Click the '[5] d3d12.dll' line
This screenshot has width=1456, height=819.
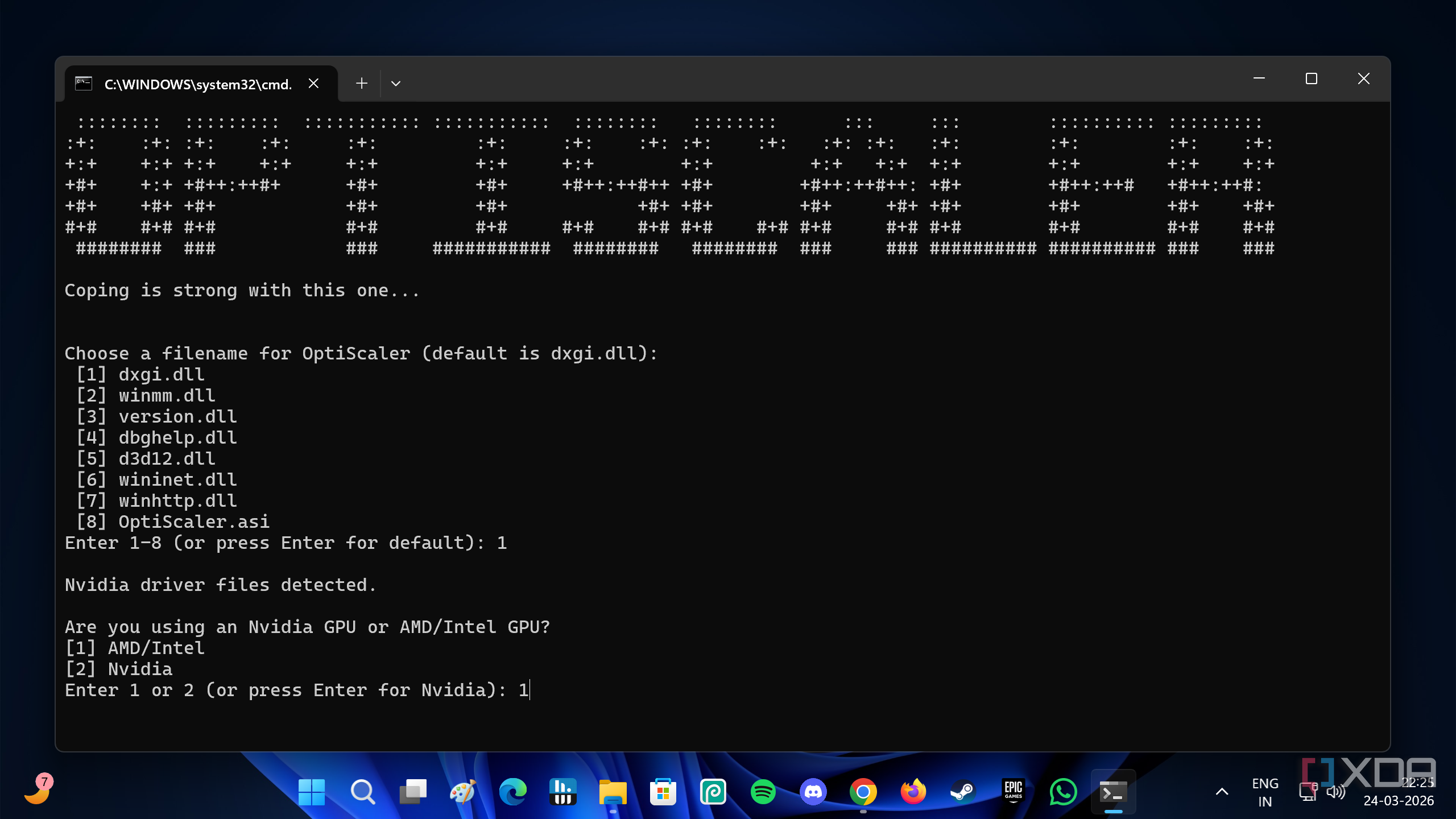pos(146,458)
